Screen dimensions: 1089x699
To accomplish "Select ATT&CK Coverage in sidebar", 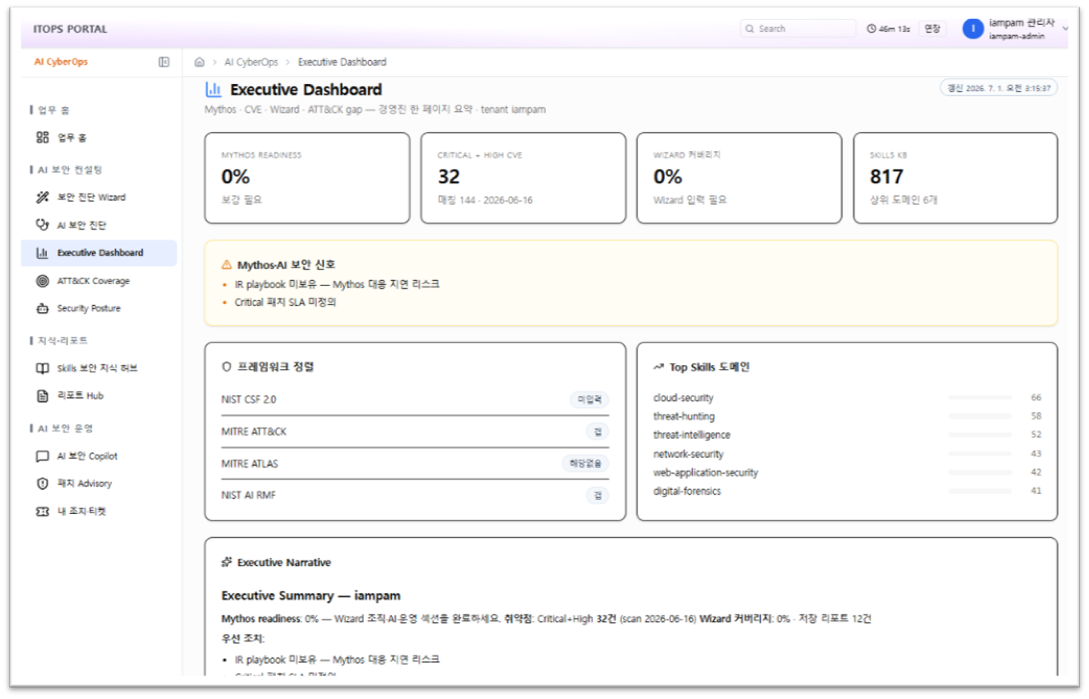I will pyautogui.click(x=99, y=281).
